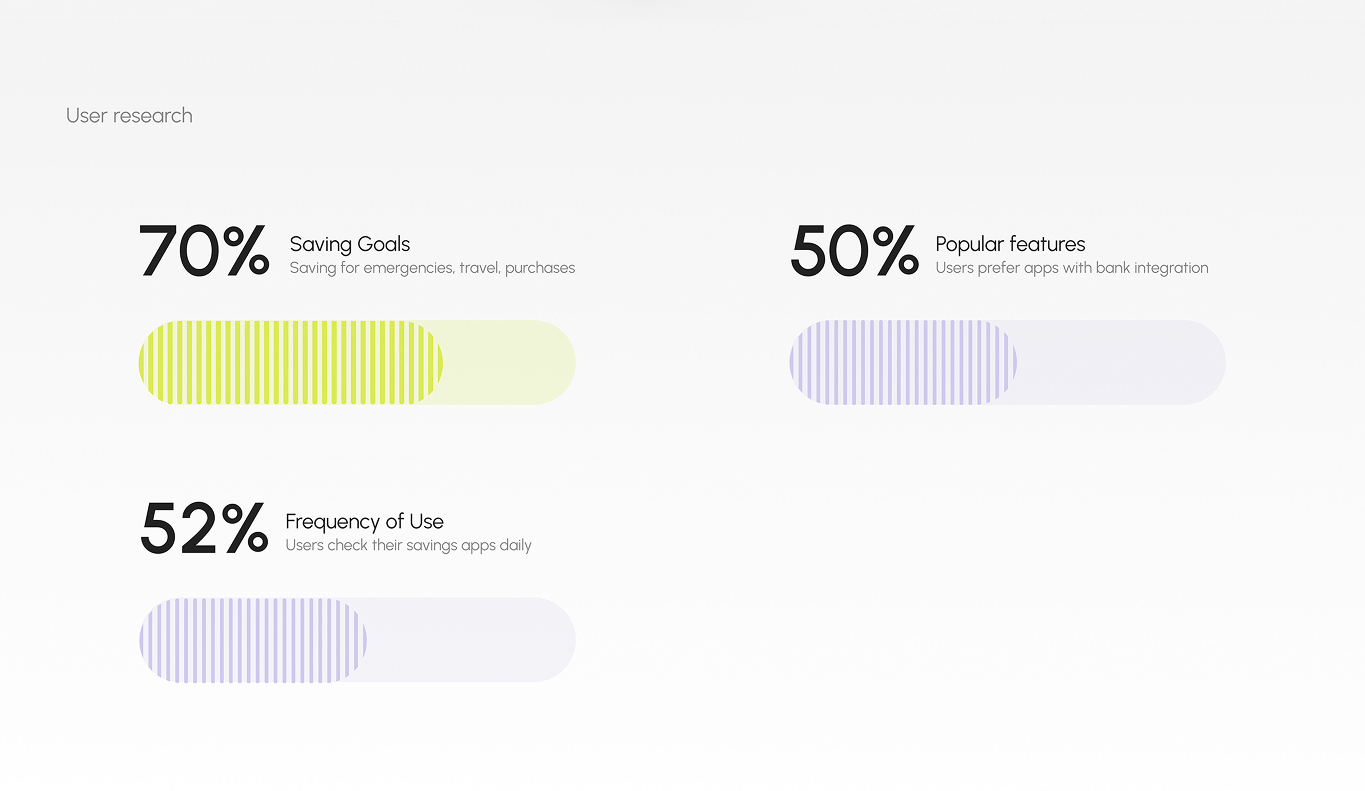Click the word "purchases" under Saving Goals
This screenshot has height=791, width=1365.
[540, 268]
